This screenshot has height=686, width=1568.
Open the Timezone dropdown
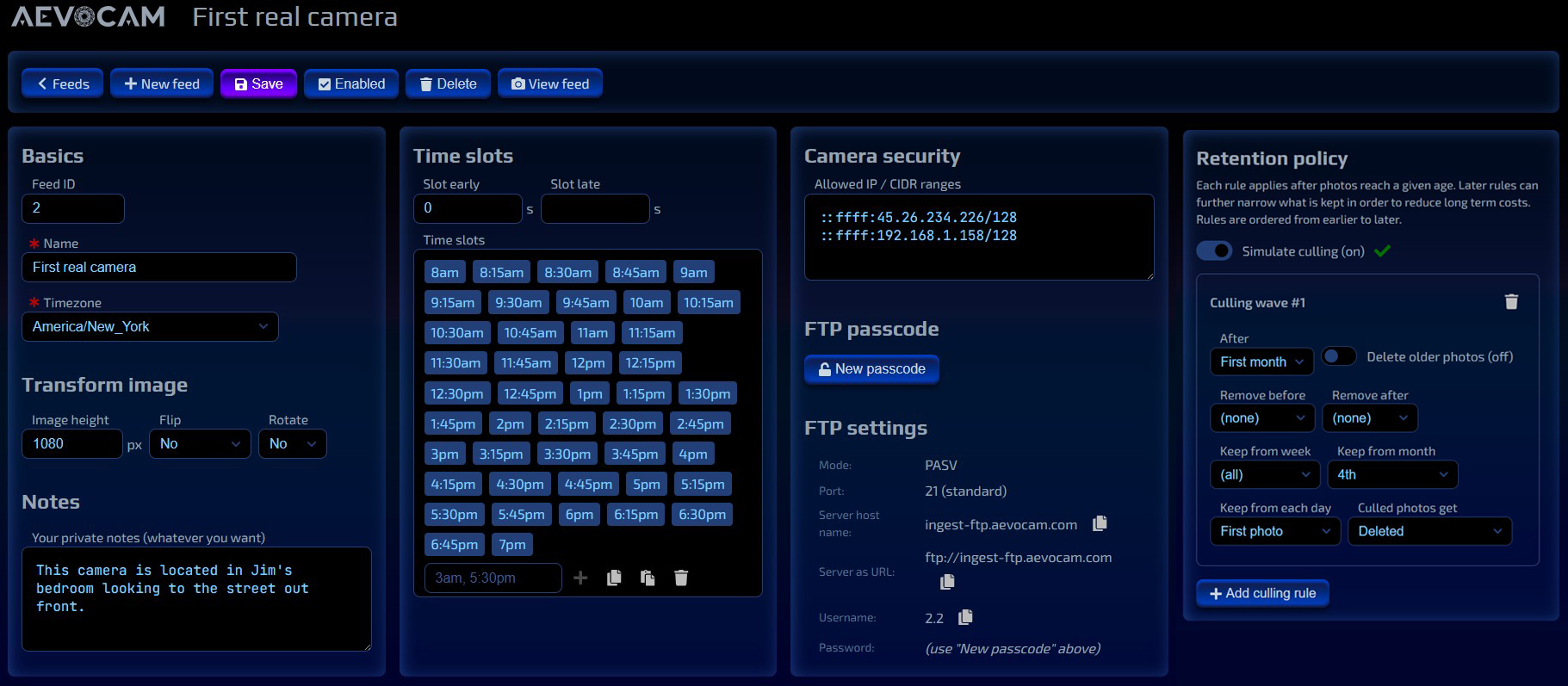click(x=150, y=326)
